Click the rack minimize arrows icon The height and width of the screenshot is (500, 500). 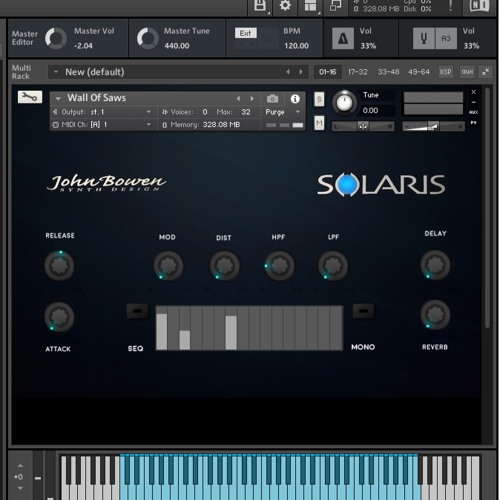(x=485, y=72)
